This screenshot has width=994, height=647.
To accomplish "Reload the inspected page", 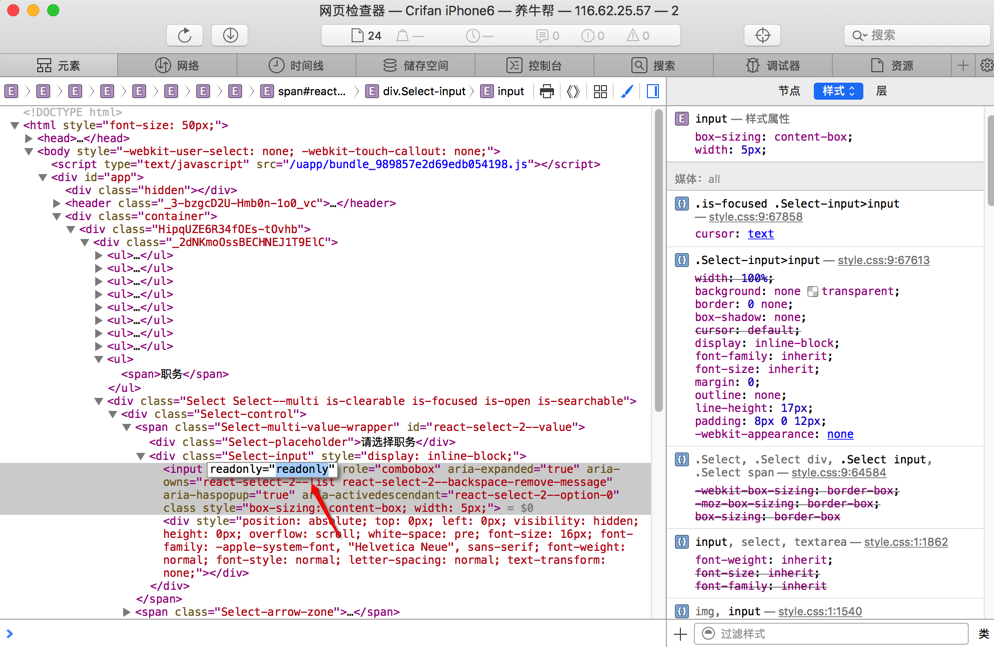I will point(184,35).
